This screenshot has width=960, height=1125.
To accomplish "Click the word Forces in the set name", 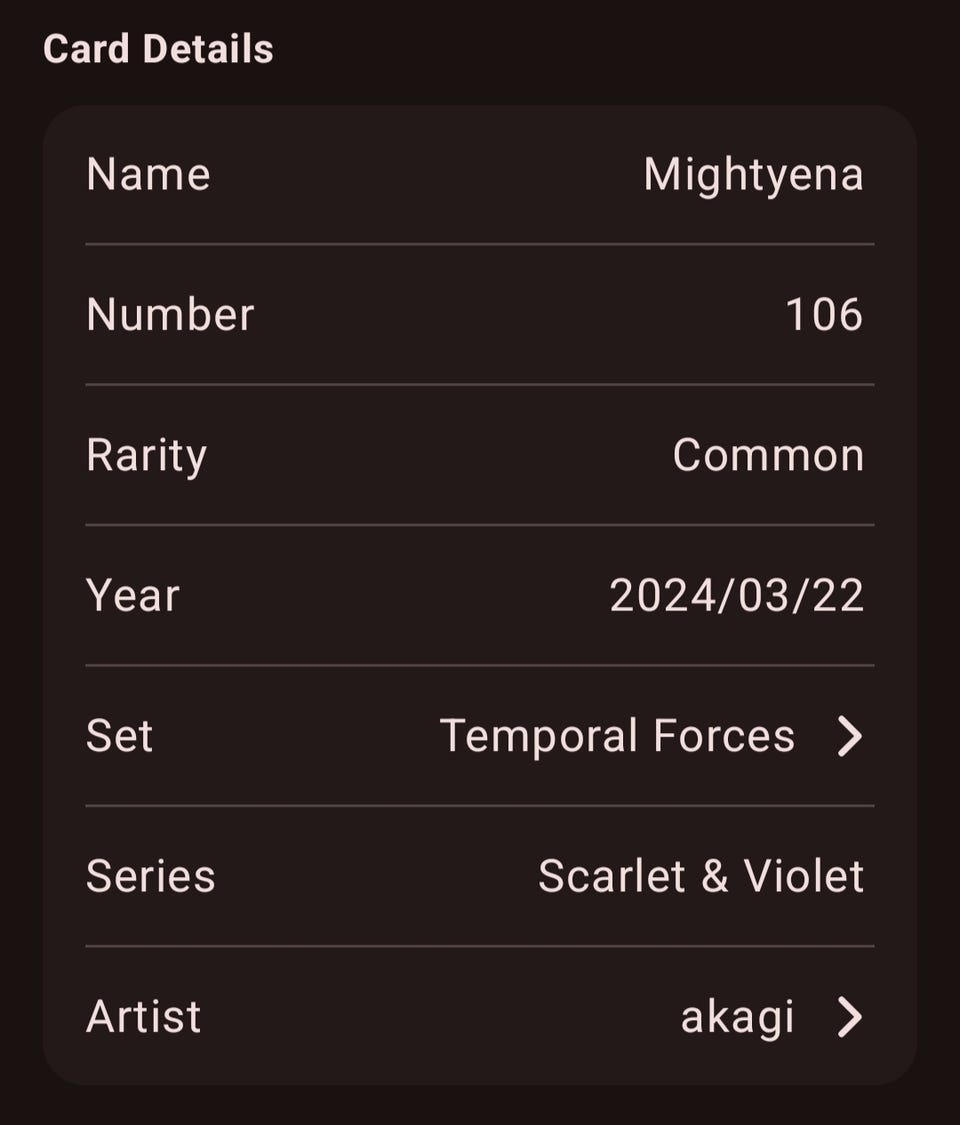I will 724,736.
